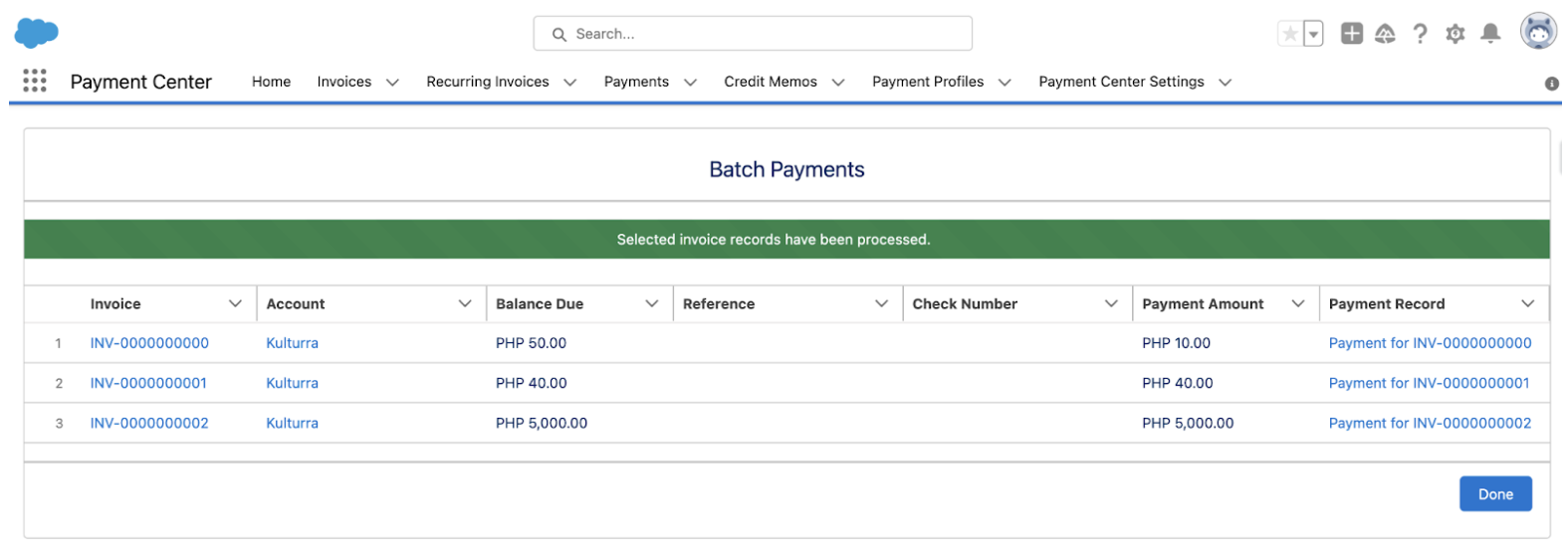
Task: Click the Salesforce cloud logo
Action: pyautogui.click(x=36, y=33)
